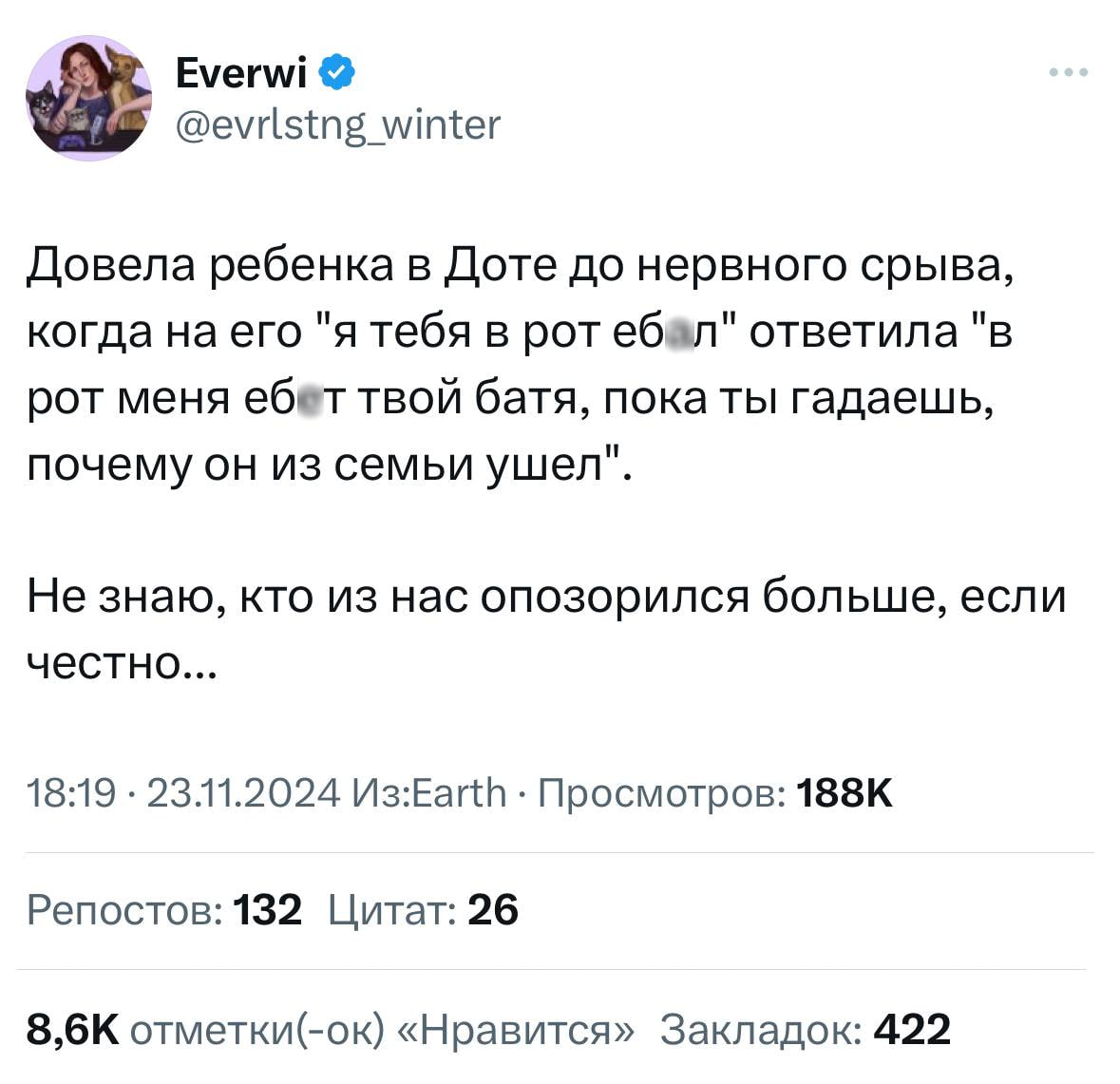Image resolution: width=1120 pixels, height=1084 pixels.
Task: Click the 8,6K likes count
Action: tap(72, 1029)
